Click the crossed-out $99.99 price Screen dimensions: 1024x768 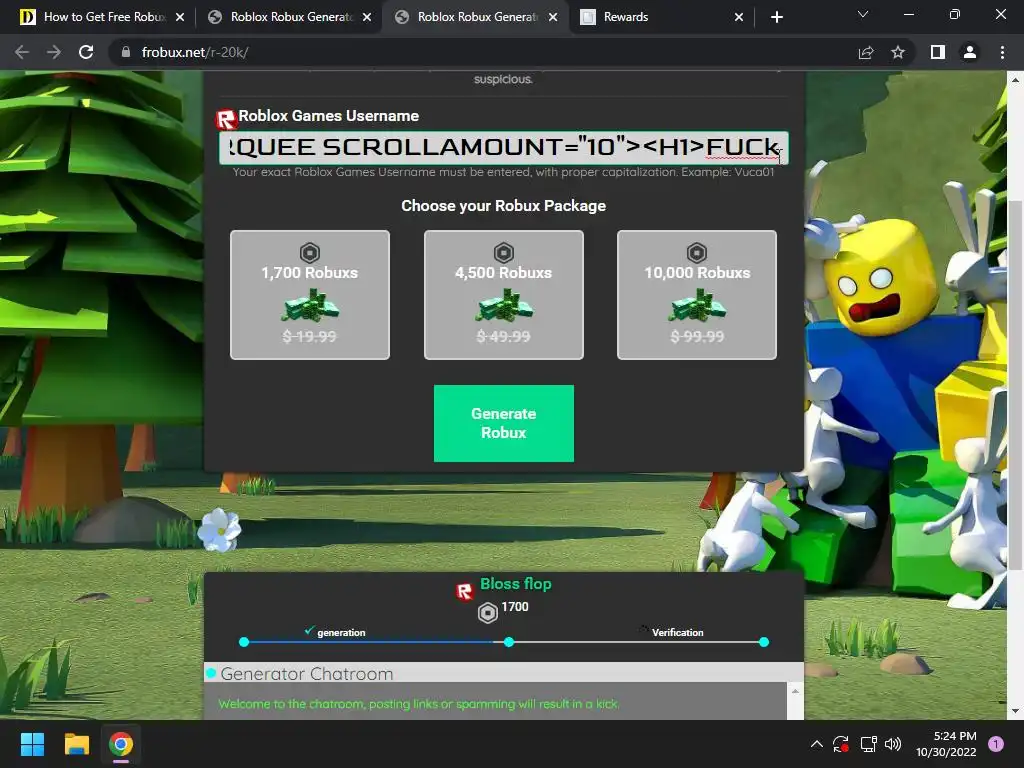pyautogui.click(x=697, y=336)
